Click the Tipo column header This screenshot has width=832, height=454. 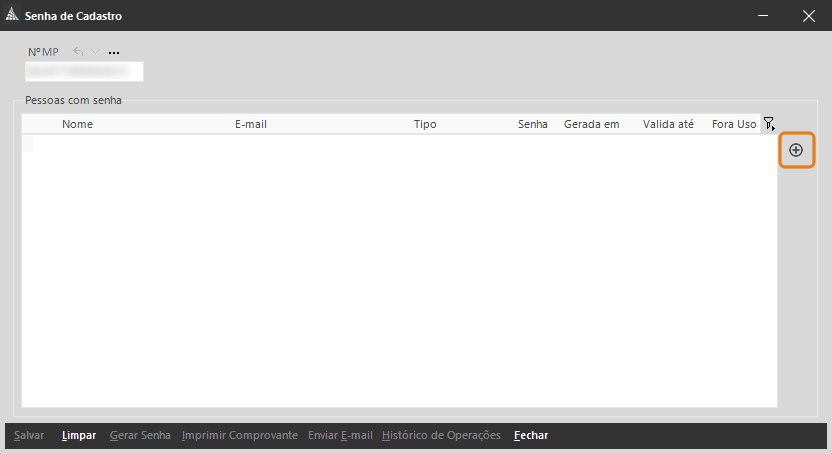425,124
